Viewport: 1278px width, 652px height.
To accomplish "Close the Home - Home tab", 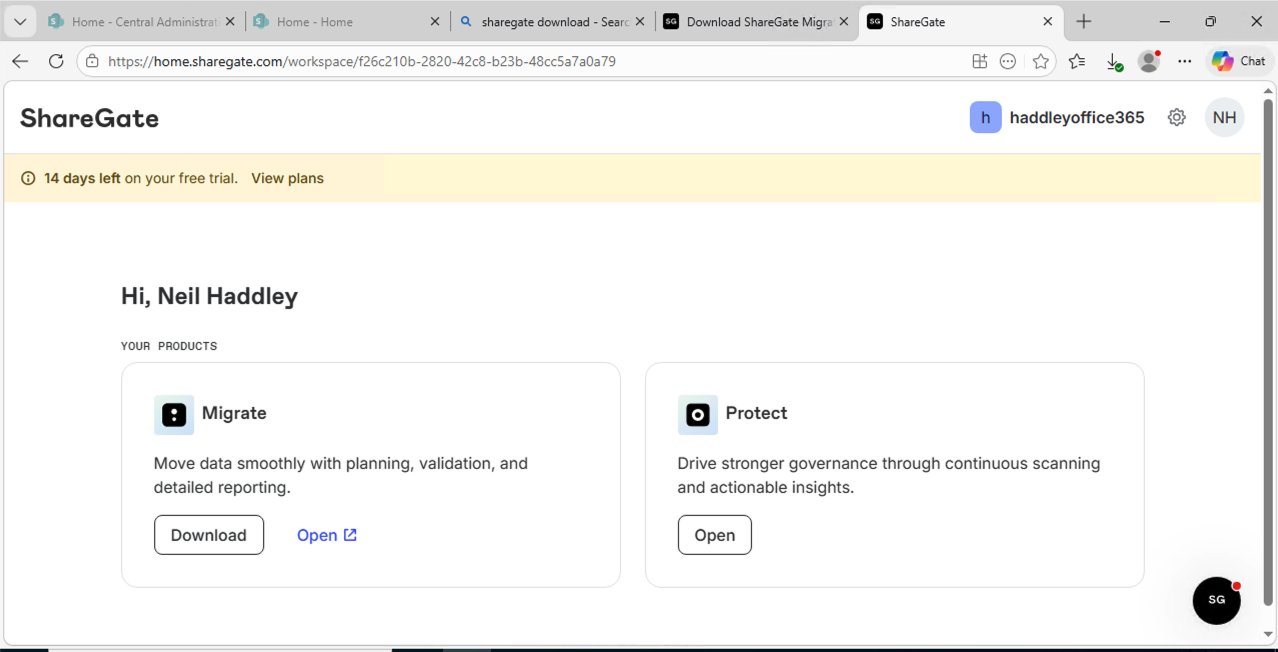I will pyautogui.click(x=435, y=21).
